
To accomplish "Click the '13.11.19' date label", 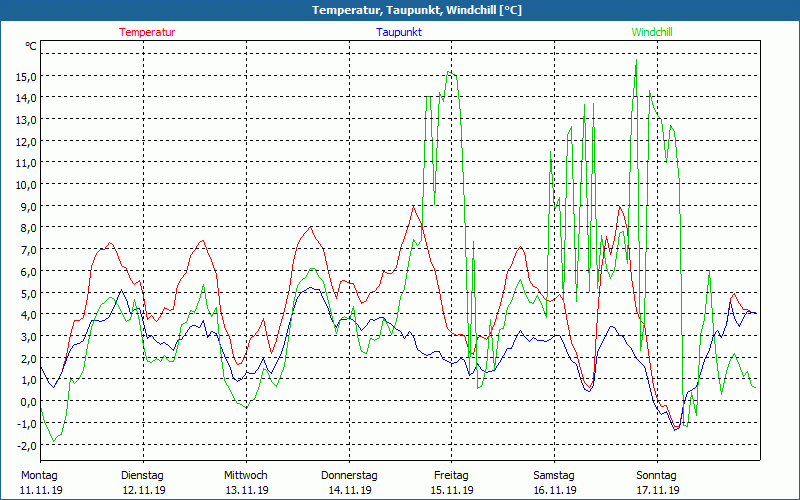I will 247,490.
